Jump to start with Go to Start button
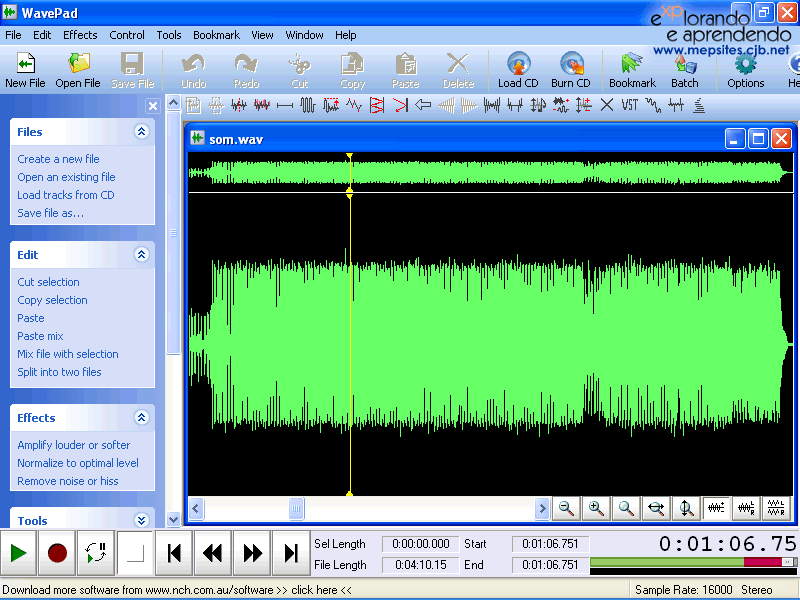This screenshot has width=800, height=600. [x=174, y=553]
